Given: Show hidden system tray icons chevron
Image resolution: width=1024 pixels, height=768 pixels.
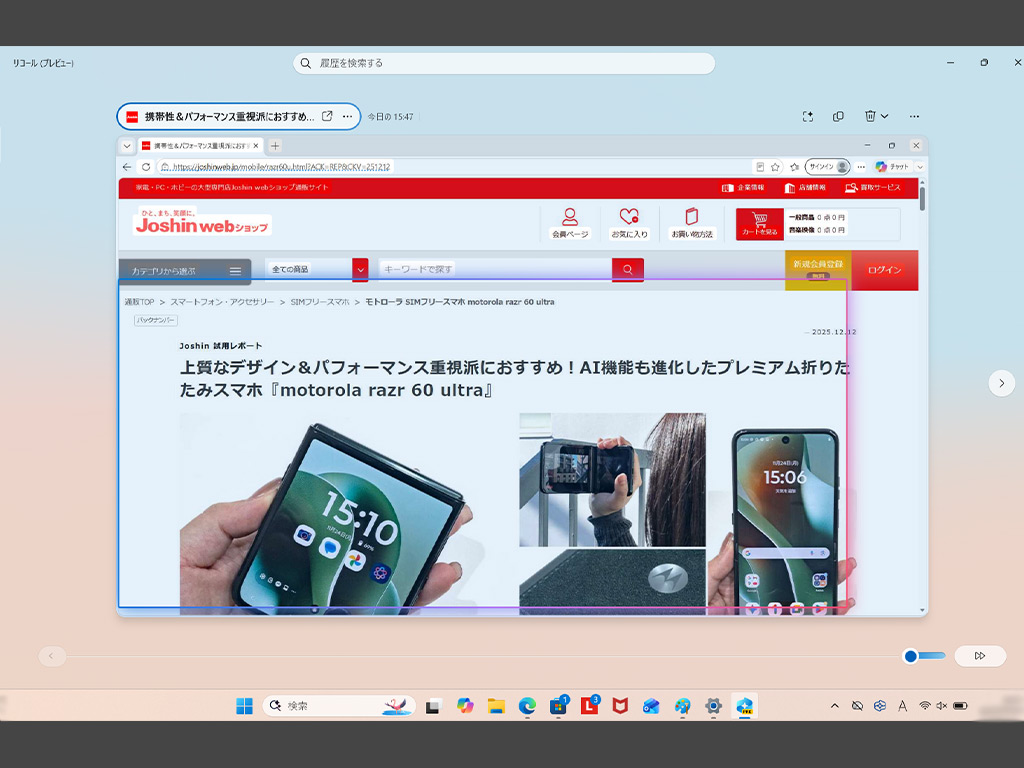Looking at the screenshot, I should 835,706.
